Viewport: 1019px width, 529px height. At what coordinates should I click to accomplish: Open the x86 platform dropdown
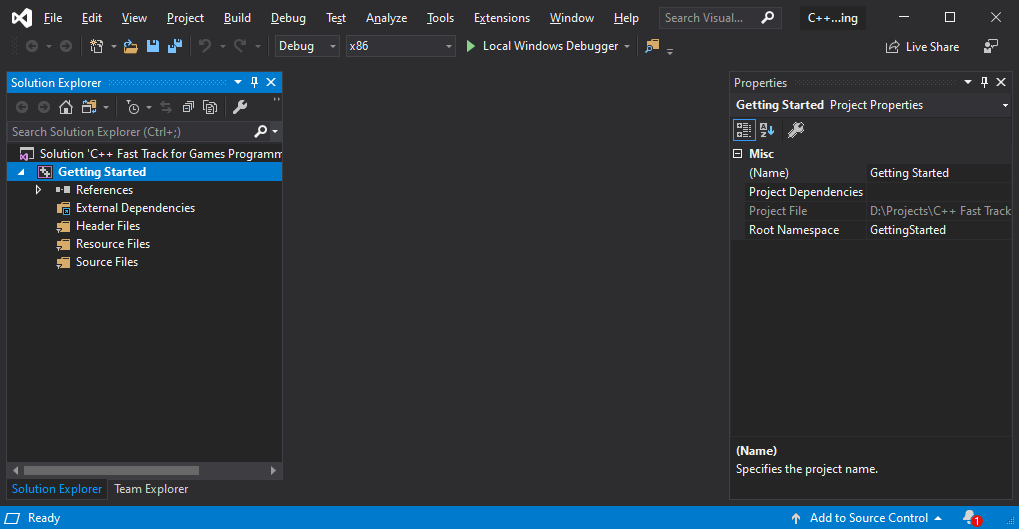400,46
